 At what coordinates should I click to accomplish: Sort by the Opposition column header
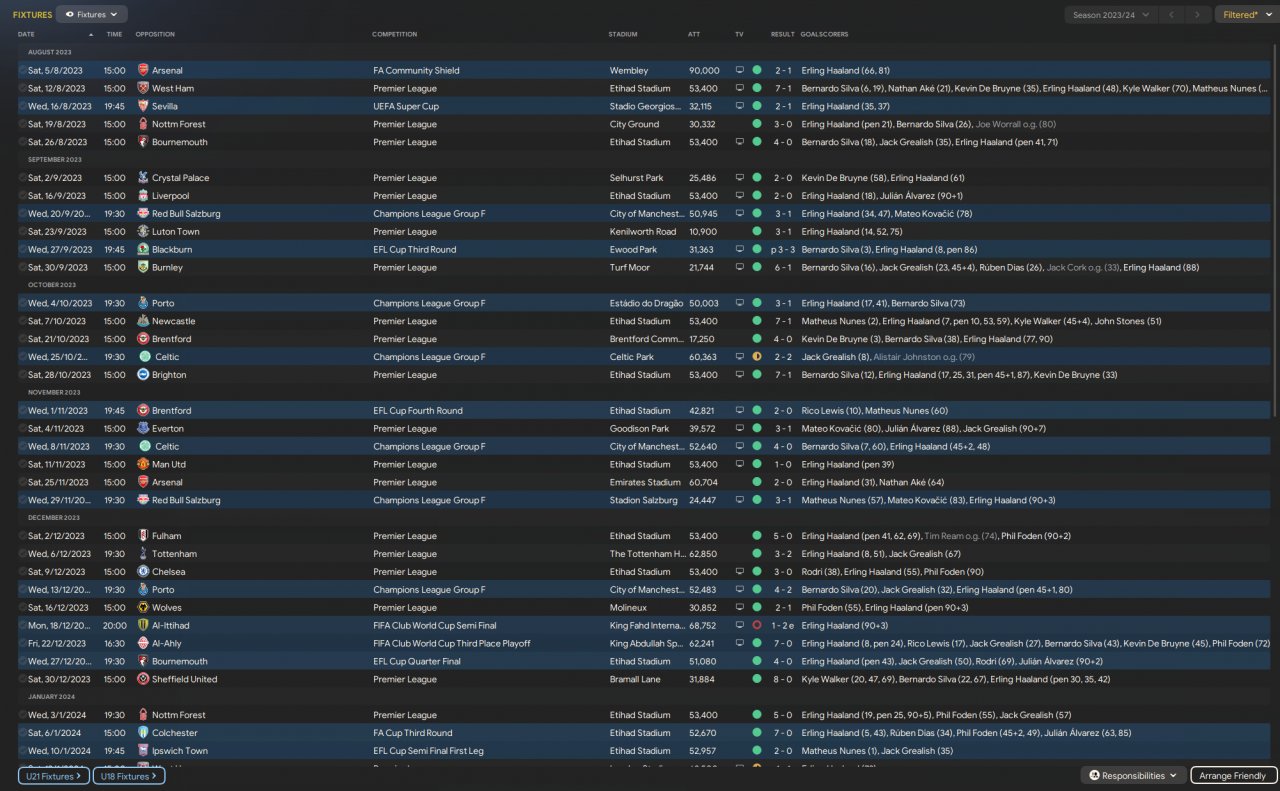click(x=155, y=34)
